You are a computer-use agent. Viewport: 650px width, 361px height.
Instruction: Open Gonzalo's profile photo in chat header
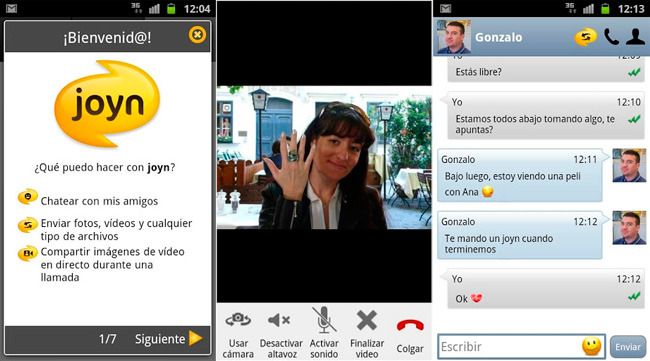point(454,37)
